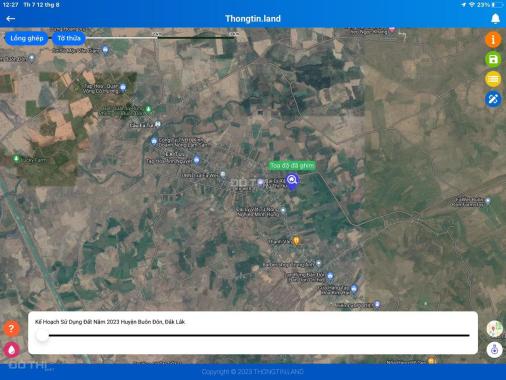Select the purple marked coordinate pin

click(292, 181)
